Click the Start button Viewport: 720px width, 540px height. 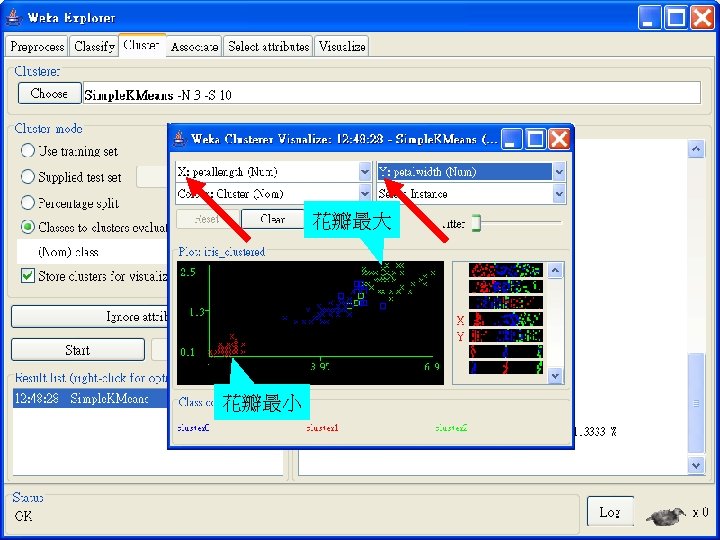[78, 350]
